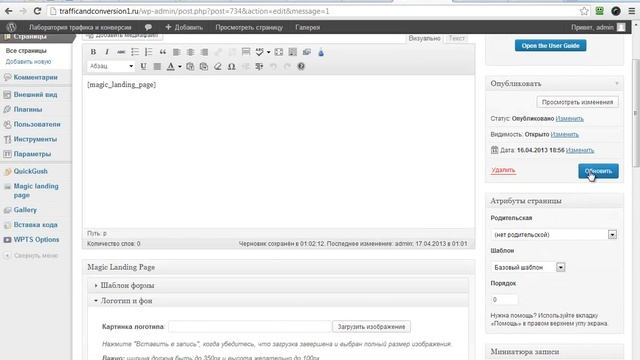
Task: Open the Абзац paragraph format dropdown
Action: 111,66
